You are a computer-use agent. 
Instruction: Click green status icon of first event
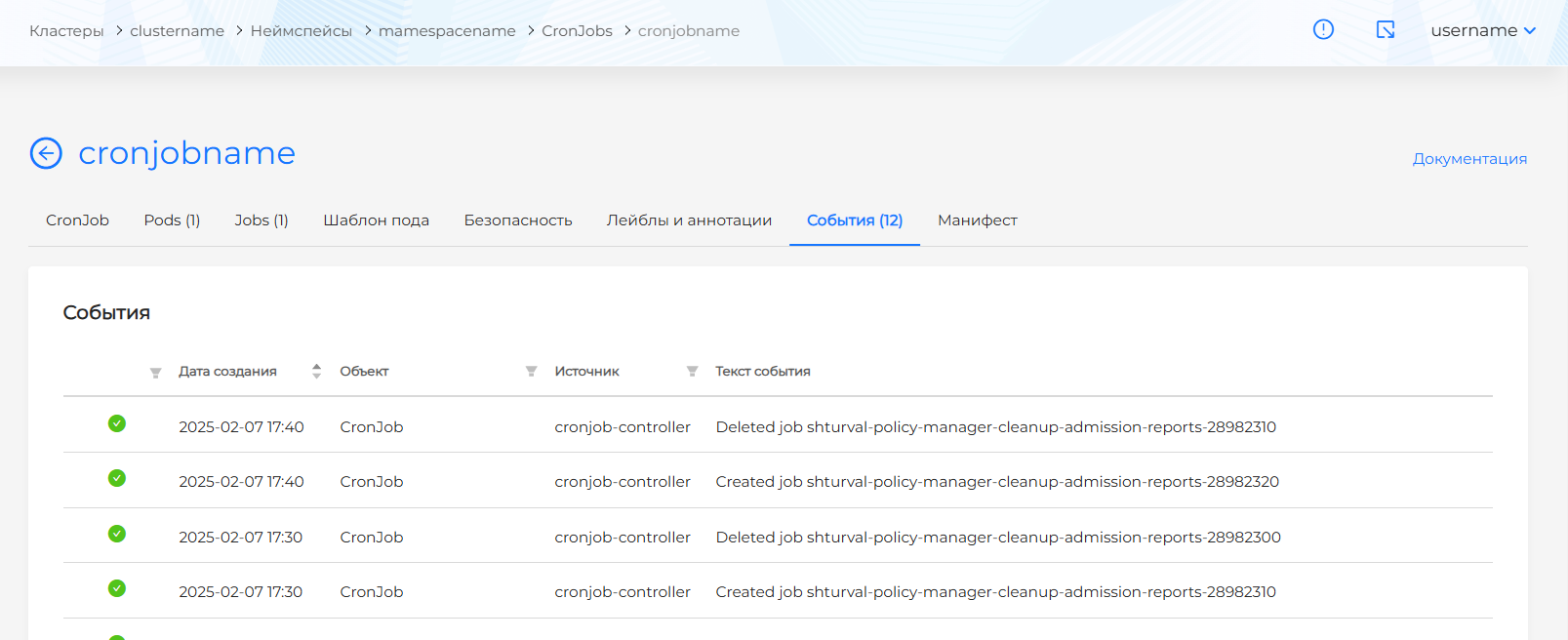click(x=117, y=423)
